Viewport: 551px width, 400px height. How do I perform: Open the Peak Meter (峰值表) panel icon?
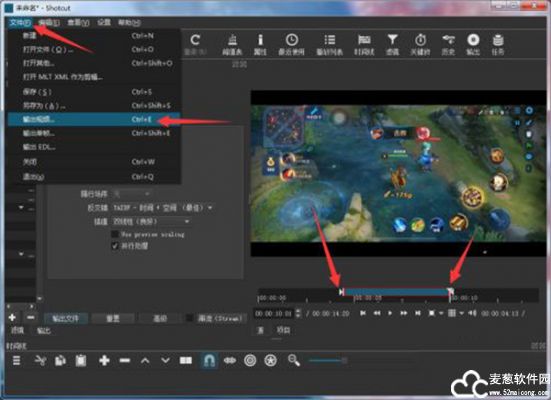(x=232, y=40)
